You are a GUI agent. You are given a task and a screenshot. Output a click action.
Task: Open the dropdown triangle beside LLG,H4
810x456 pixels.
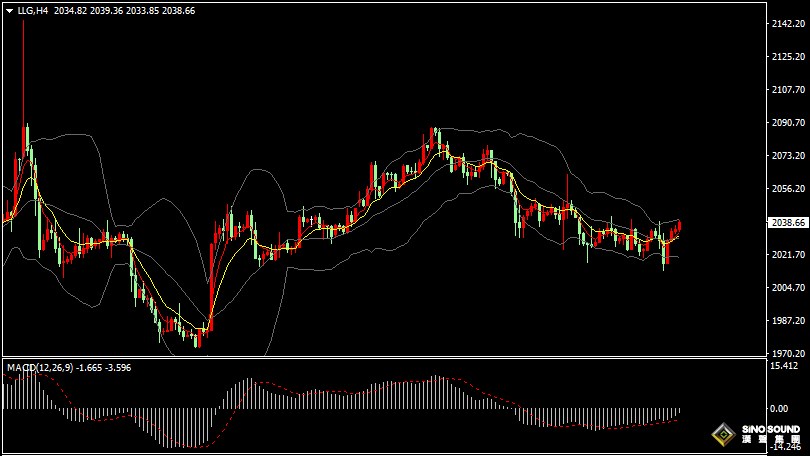point(9,10)
